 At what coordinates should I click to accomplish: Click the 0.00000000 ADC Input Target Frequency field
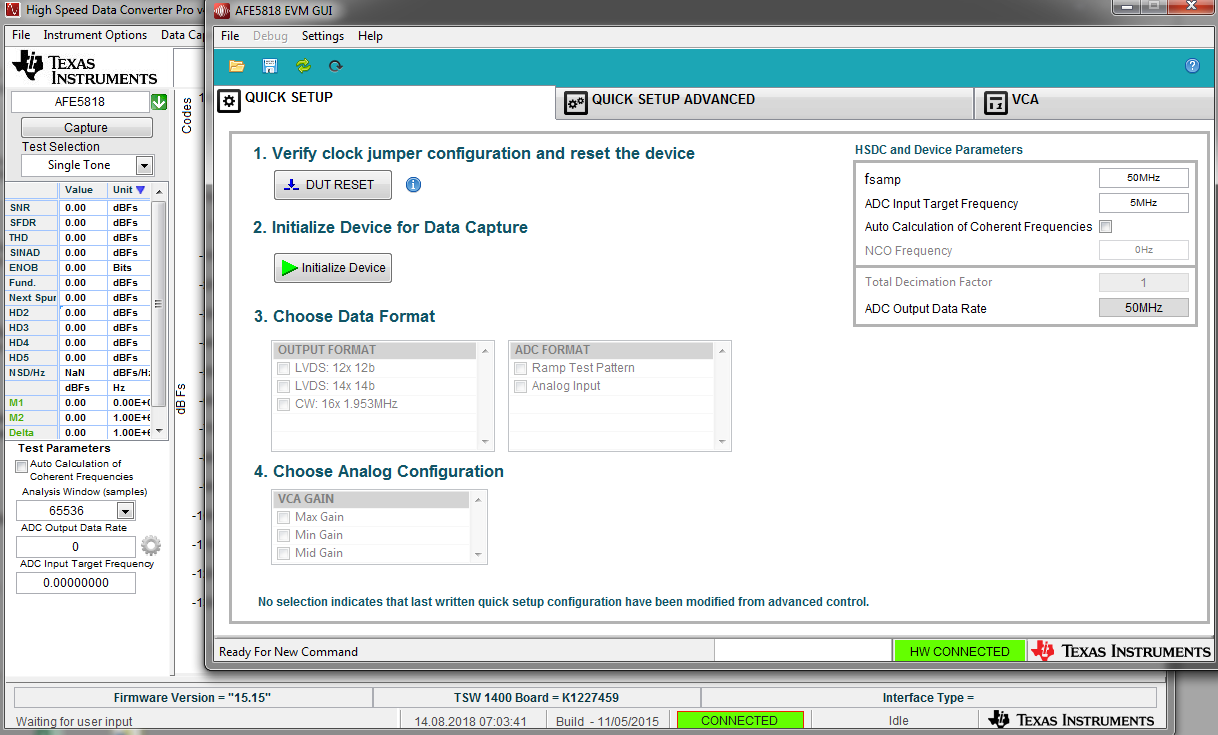click(x=76, y=583)
